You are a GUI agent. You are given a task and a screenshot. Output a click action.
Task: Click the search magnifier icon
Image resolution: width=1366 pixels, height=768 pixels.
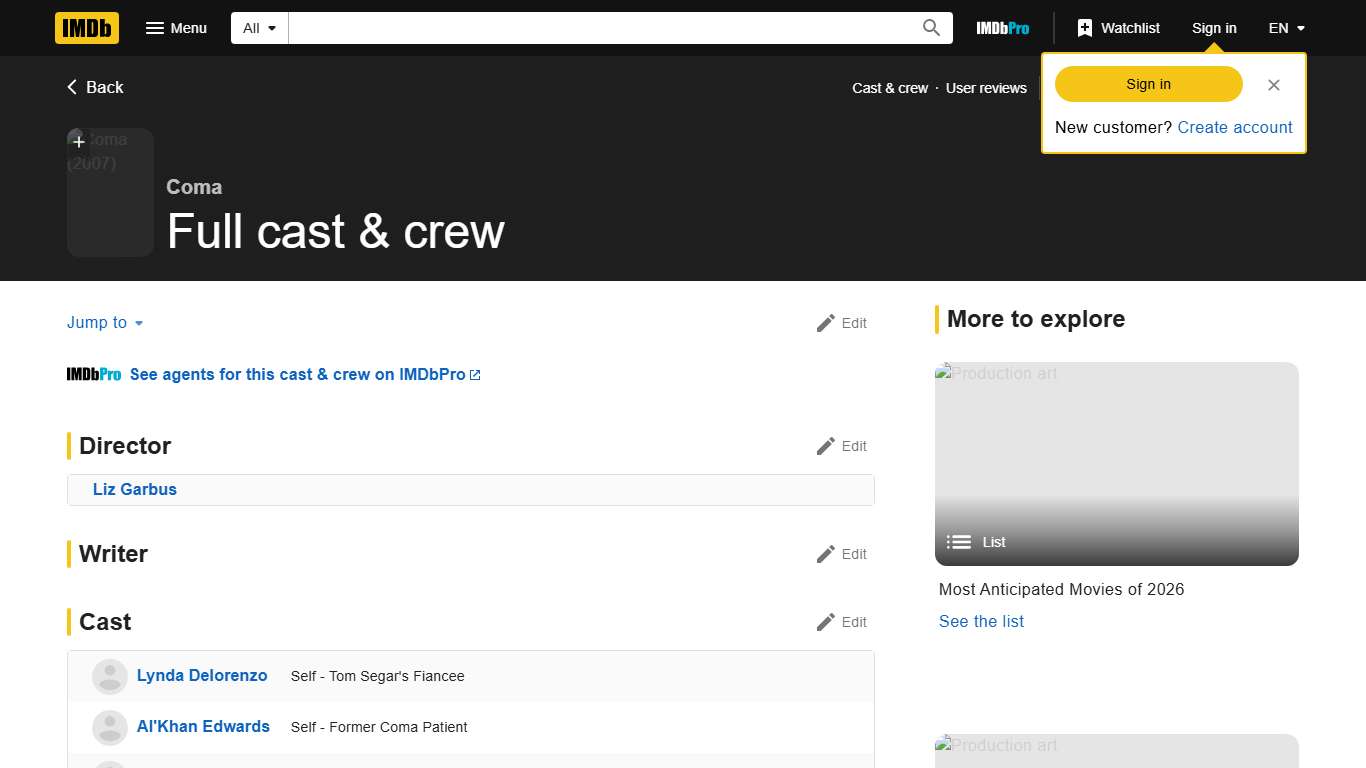[x=931, y=28]
